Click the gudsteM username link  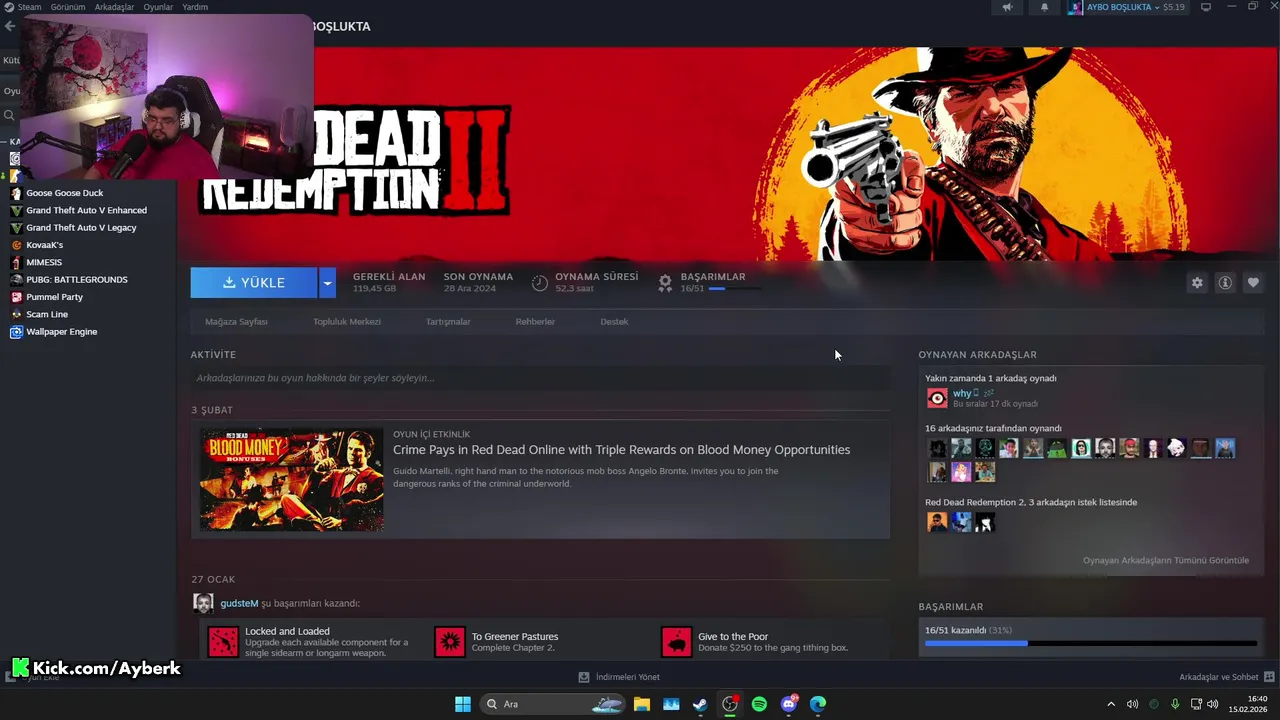[x=239, y=603]
